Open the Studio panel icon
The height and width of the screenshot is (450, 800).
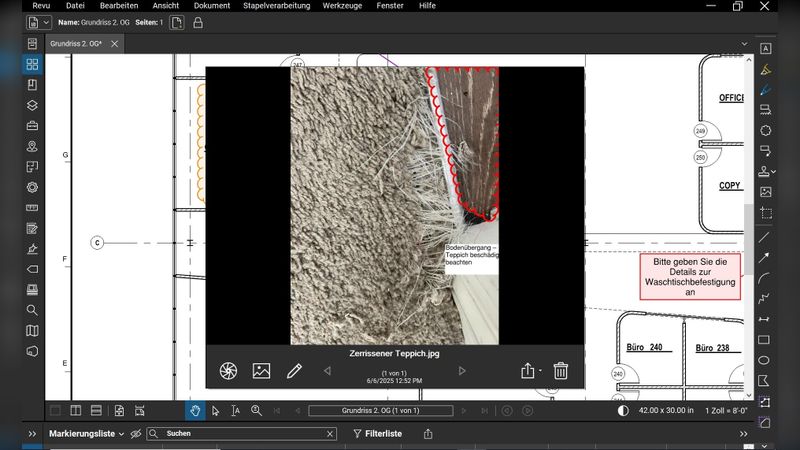pyautogui.click(x=32, y=290)
